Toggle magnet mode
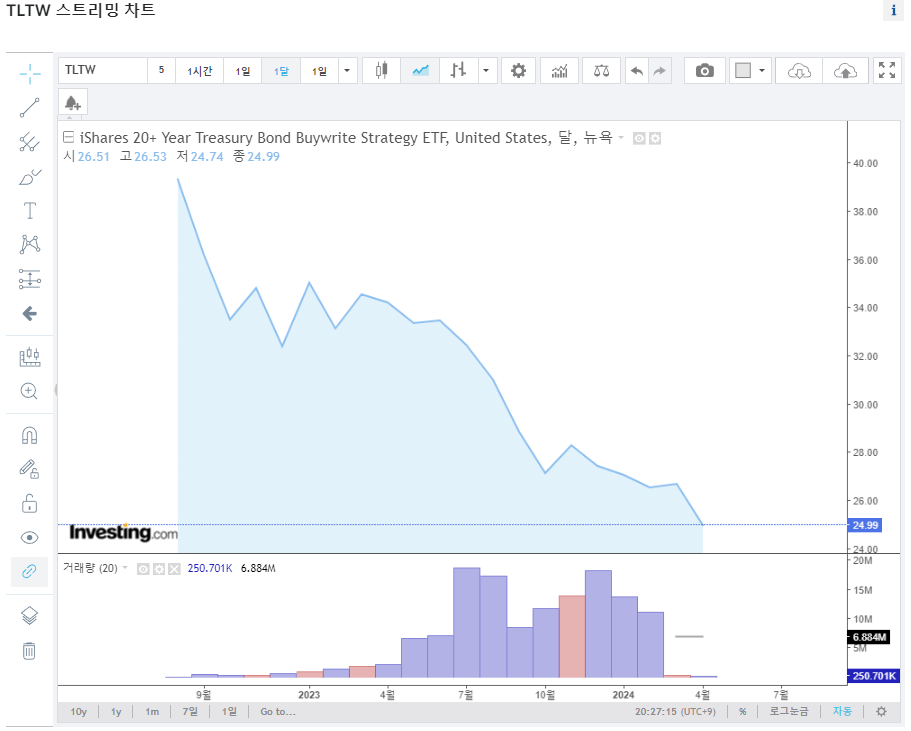This screenshot has width=911, height=731. (30, 435)
